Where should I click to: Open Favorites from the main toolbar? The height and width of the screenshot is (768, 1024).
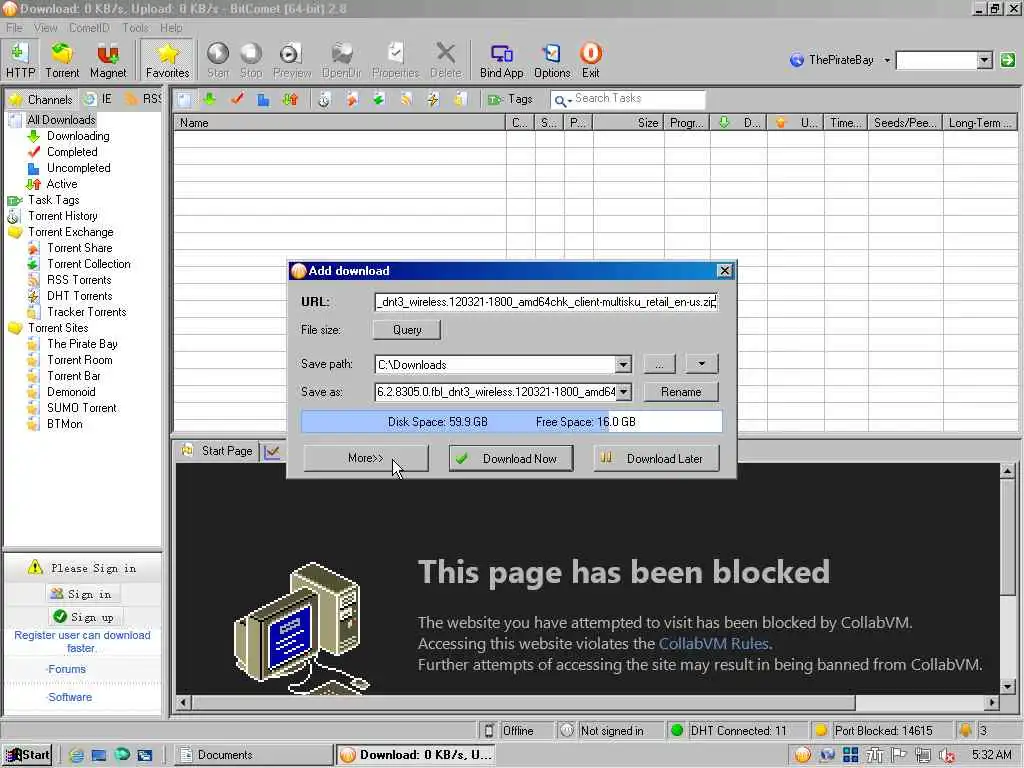167,60
